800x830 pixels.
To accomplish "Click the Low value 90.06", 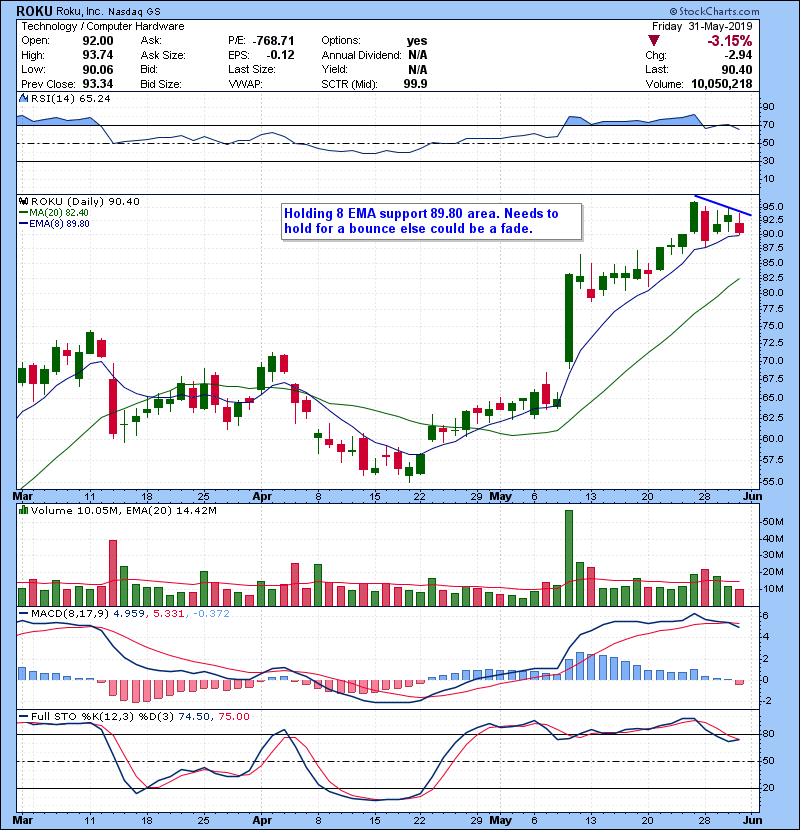I will [x=98, y=69].
